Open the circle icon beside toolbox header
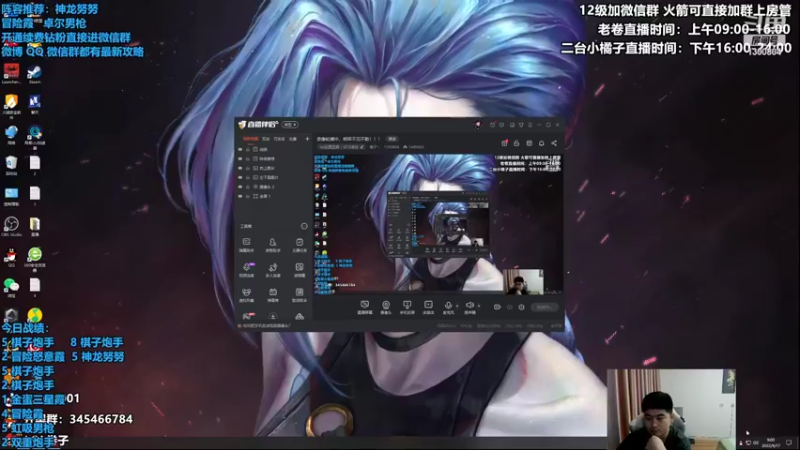Image resolution: width=800 pixels, height=450 pixels. click(x=304, y=226)
